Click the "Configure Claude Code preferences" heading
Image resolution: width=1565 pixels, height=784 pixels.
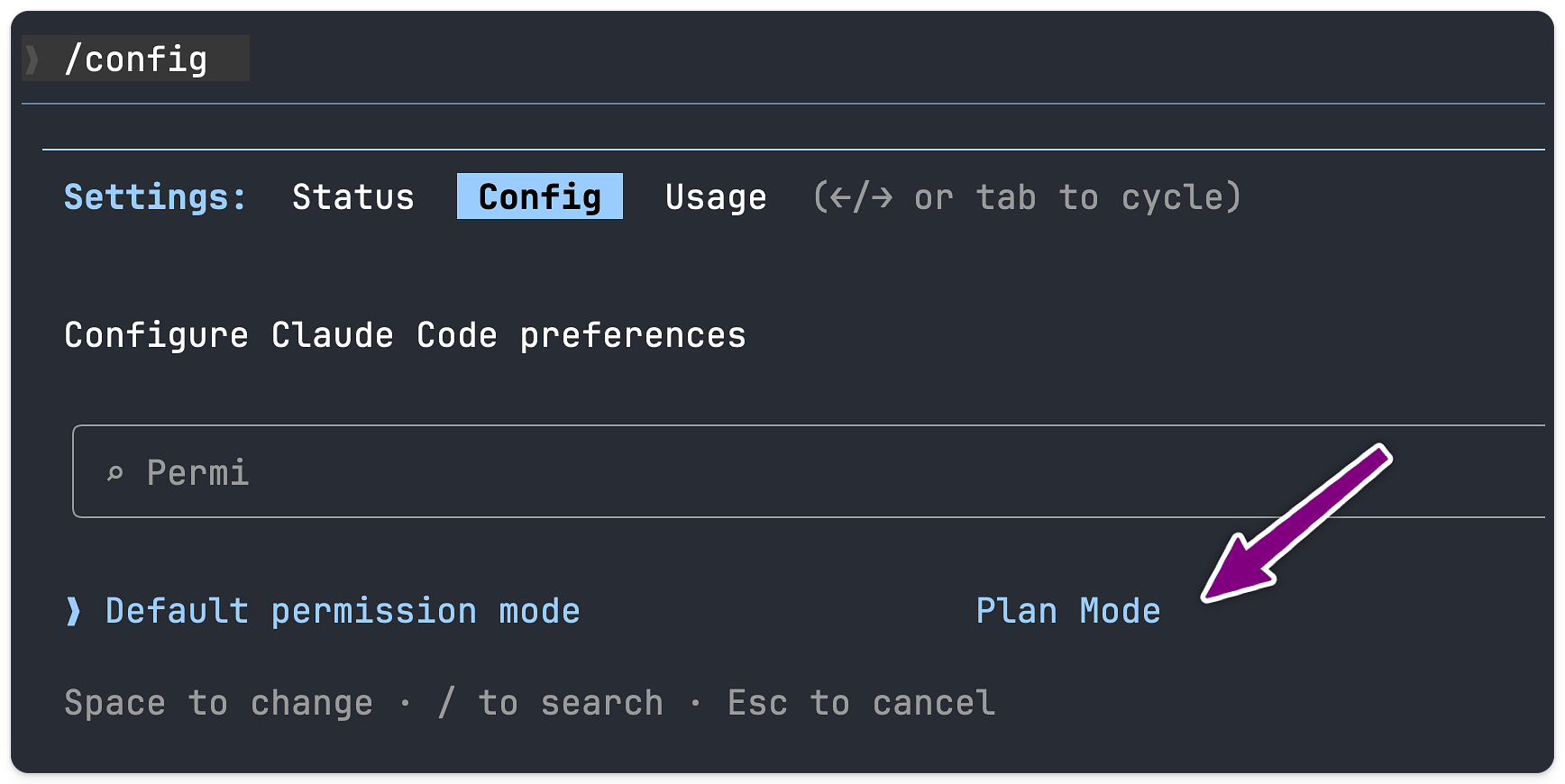click(x=405, y=335)
